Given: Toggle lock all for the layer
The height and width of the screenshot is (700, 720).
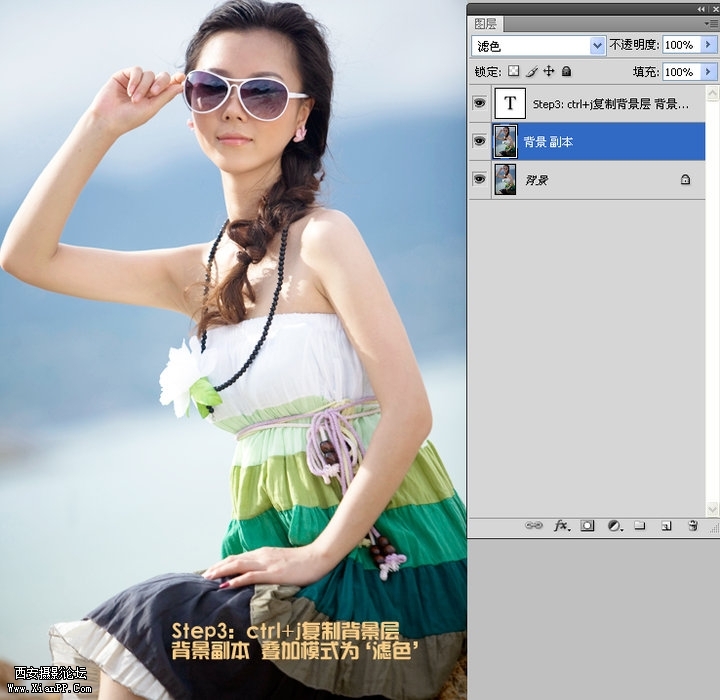Looking at the screenshot, I should (566, 72).
